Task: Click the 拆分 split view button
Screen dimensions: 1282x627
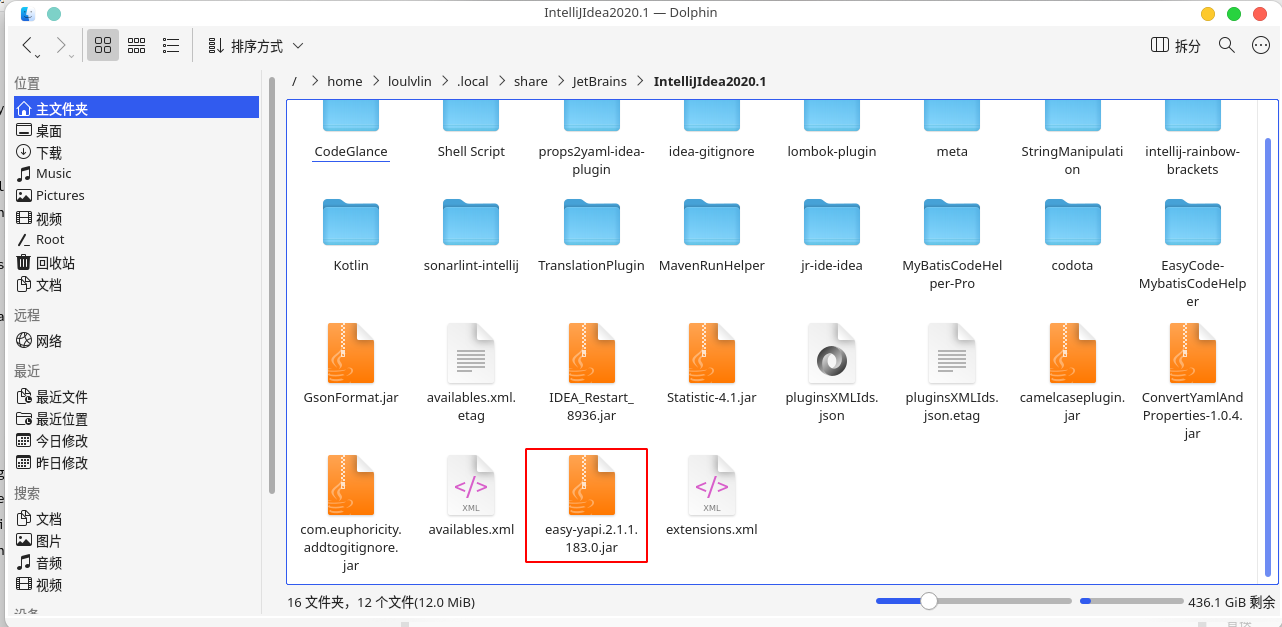Action: (1176, 46)
